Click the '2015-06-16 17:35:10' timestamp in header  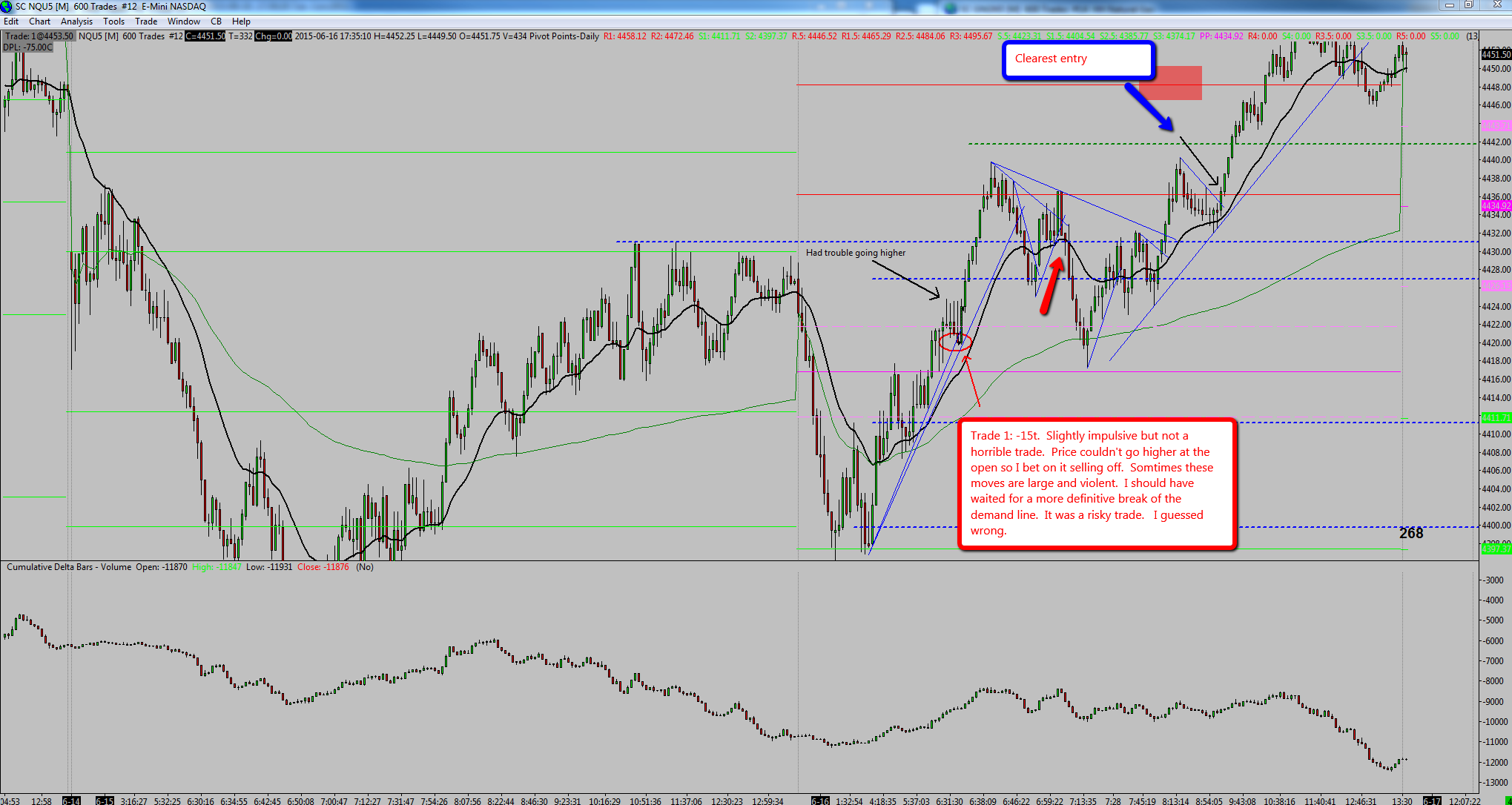point(333,36)
